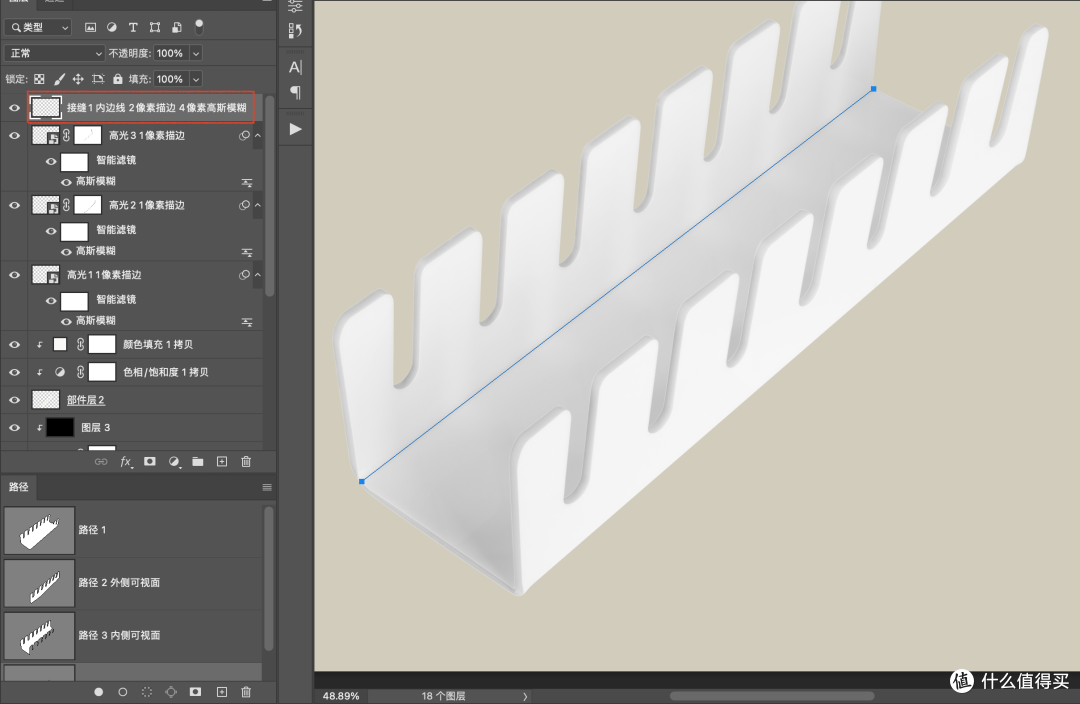Add a layer mask from Layers panel

click(149, 462)
